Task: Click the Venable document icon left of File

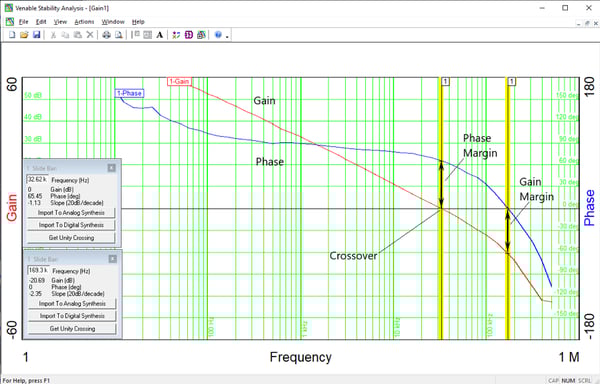Action: [10, 22]
